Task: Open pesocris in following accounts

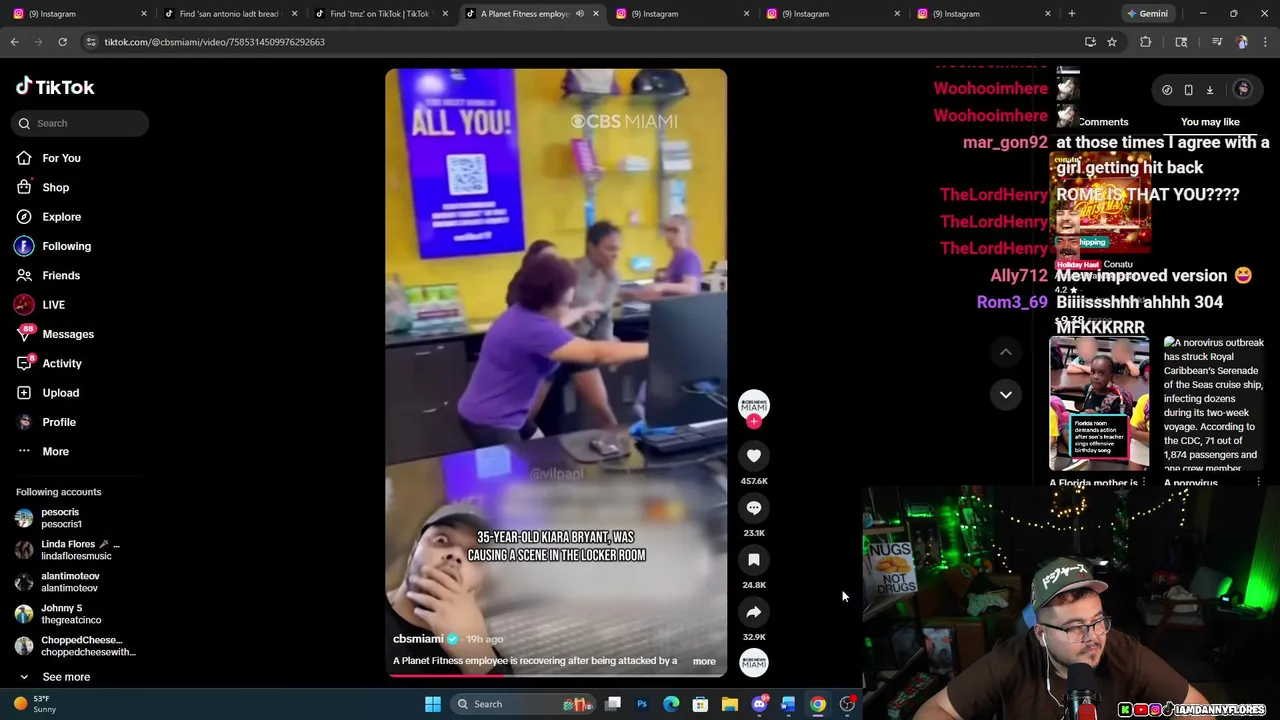Action: [x=61, y=518]
